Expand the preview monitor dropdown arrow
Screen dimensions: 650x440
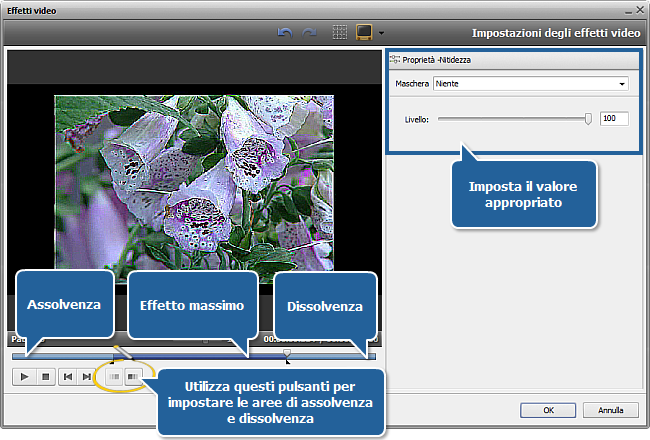click(382, 33)
